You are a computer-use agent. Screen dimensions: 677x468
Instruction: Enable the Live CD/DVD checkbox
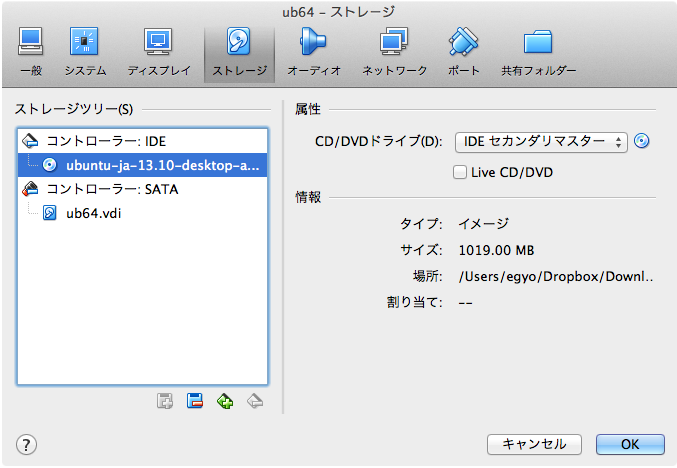pyautogui.click(x=460, y=172)
